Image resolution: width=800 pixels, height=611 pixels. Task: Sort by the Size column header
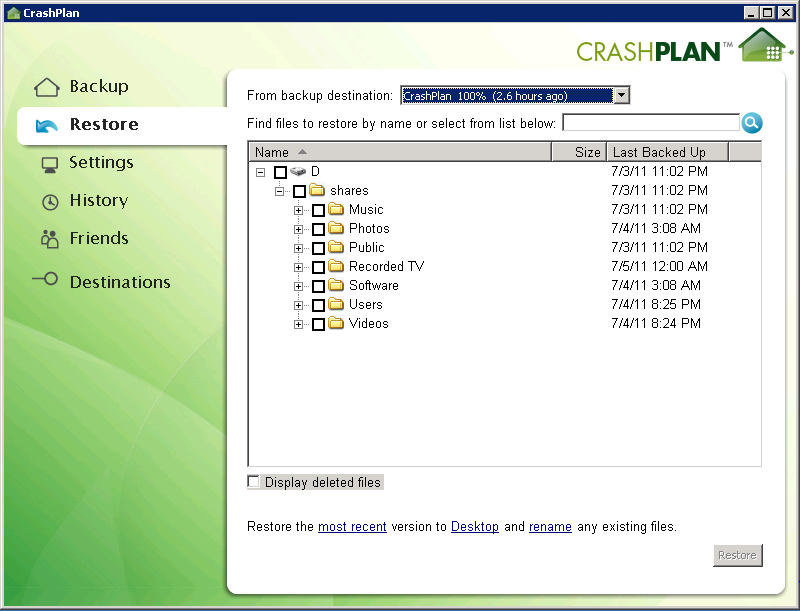[580, 152]
